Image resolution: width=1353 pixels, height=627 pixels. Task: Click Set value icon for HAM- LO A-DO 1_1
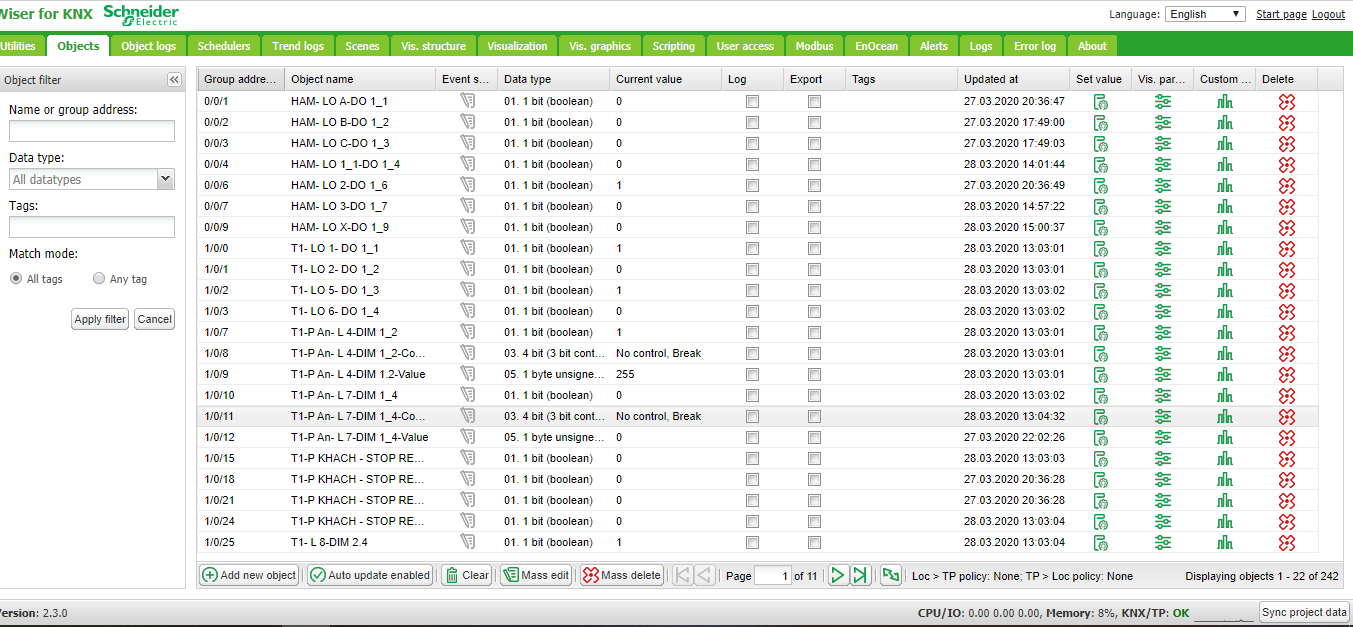coord(1100,101)
